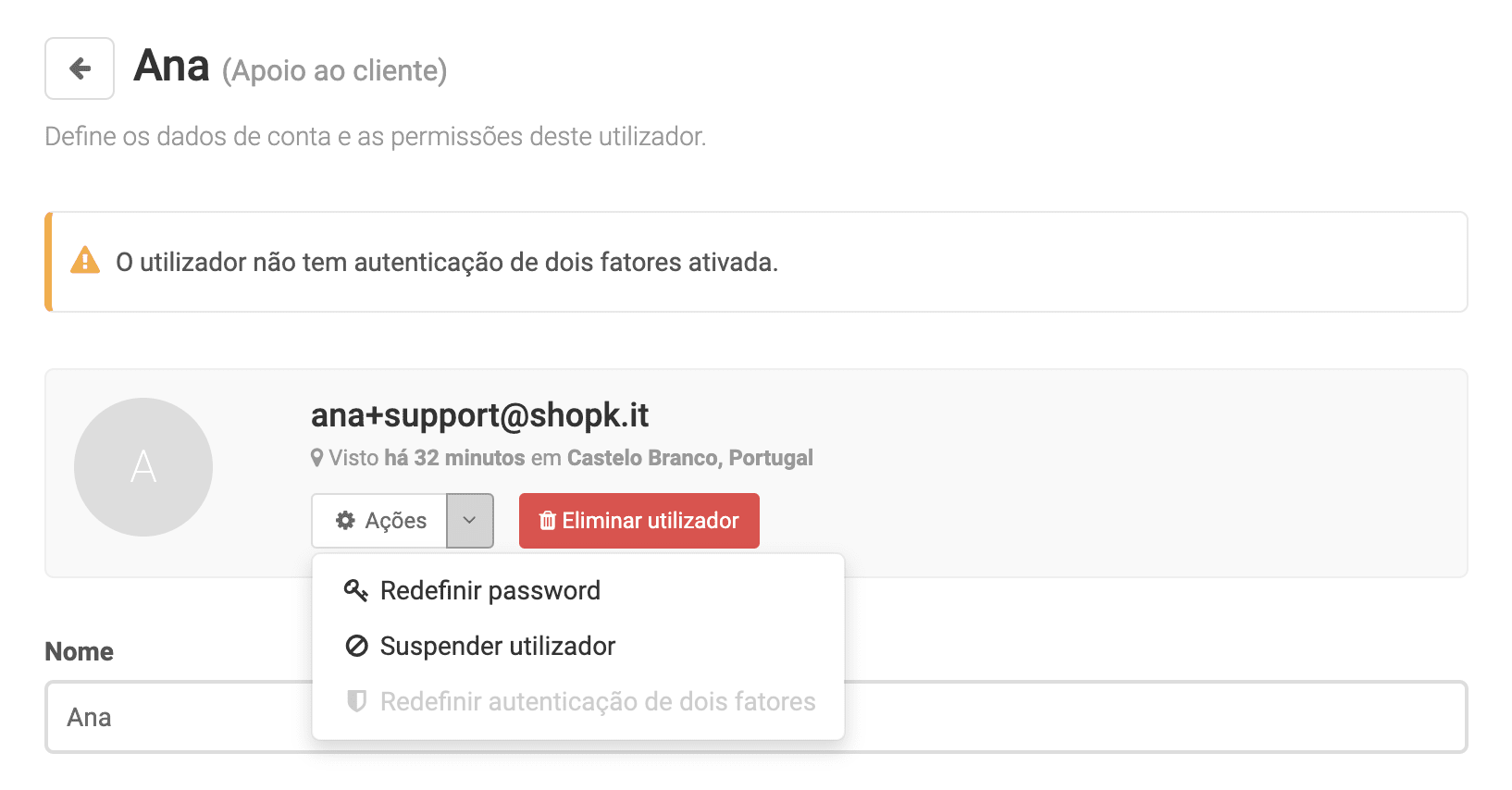This screenshot has width=1512, height=790.
Task: Click the greyed-out shield icon
Action: click(356, 701)
